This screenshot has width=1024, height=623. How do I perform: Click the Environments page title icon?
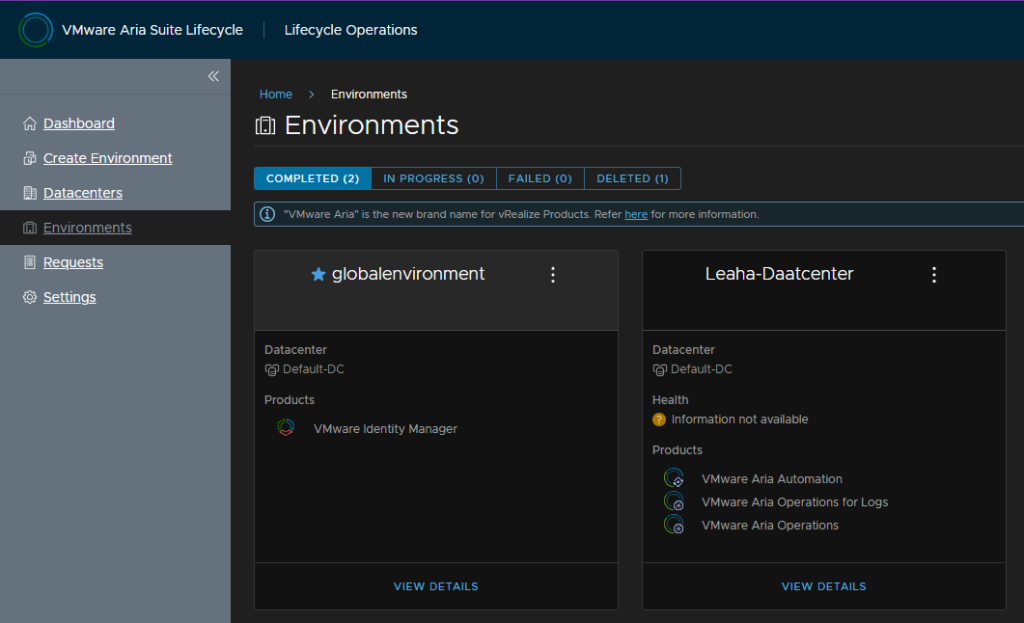(x=265, y=125)
